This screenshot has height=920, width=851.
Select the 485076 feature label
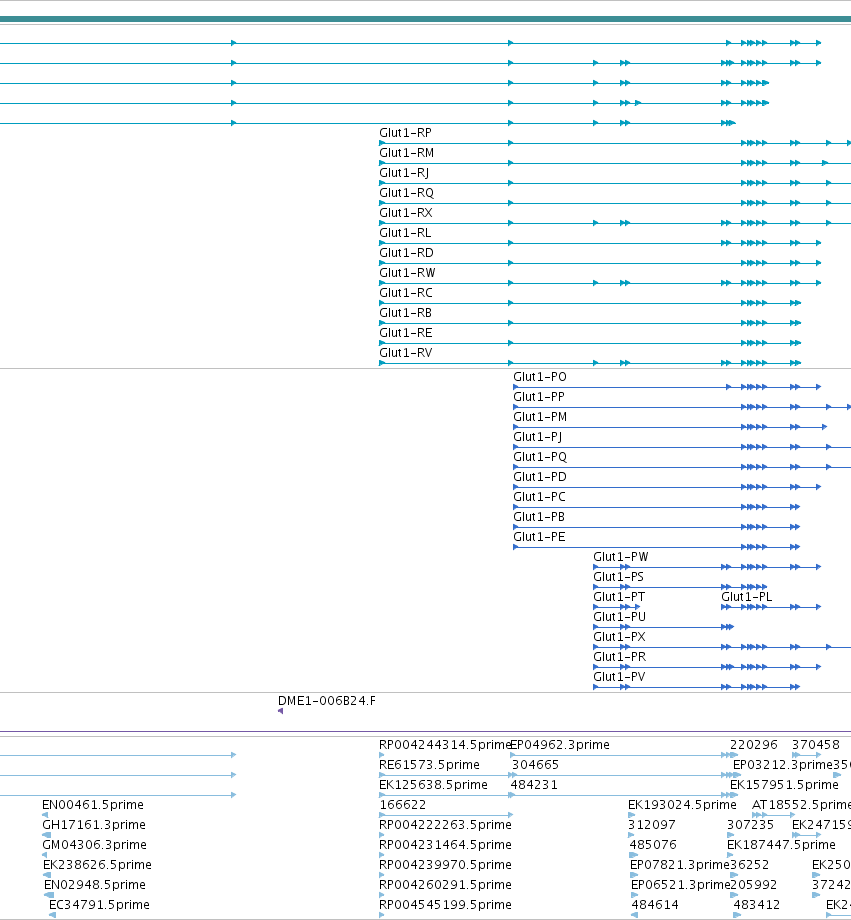(x=653, y=844)
